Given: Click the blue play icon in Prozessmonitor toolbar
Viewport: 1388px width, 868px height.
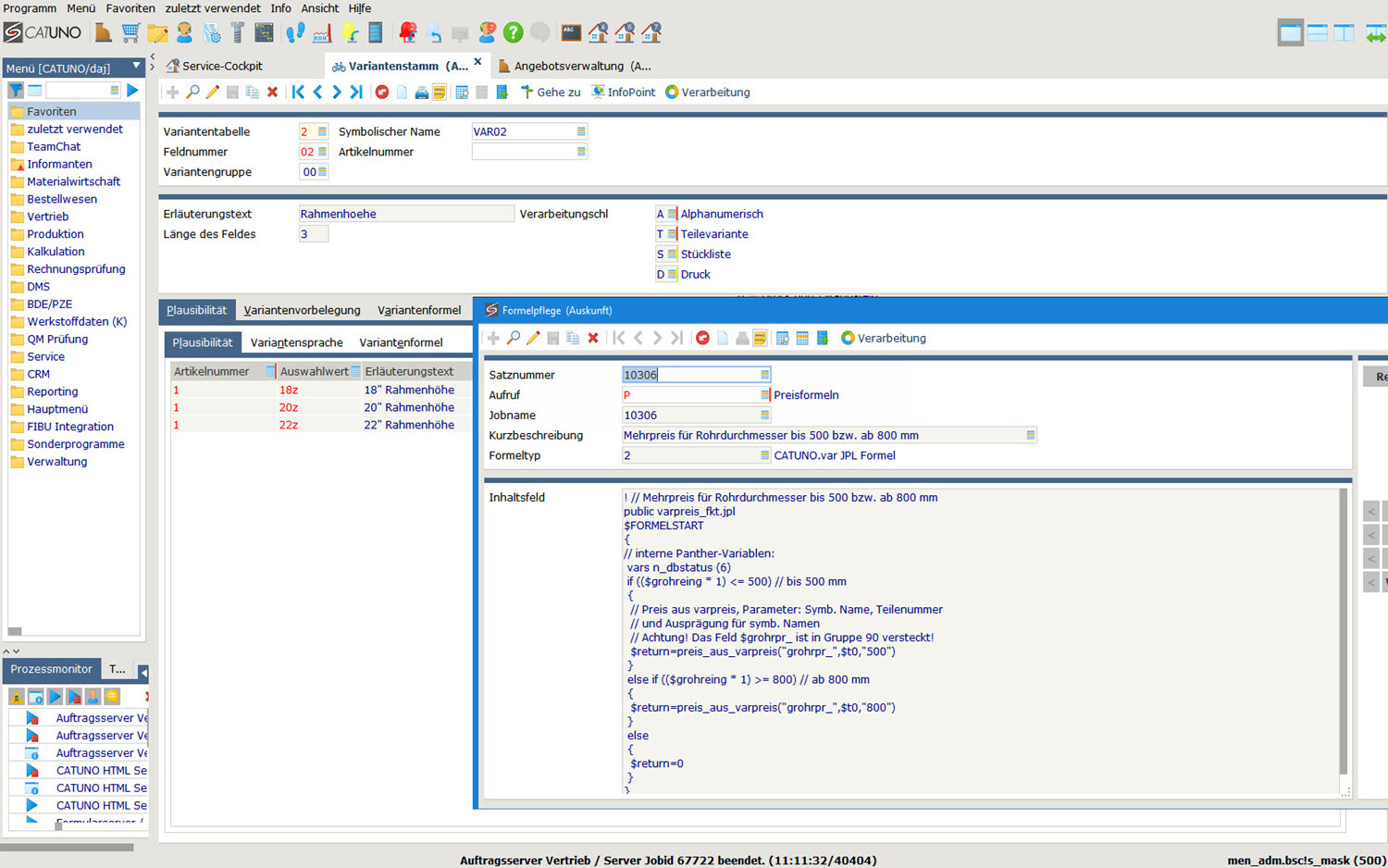Looking at the screenshot, I should tap(55, 697).
